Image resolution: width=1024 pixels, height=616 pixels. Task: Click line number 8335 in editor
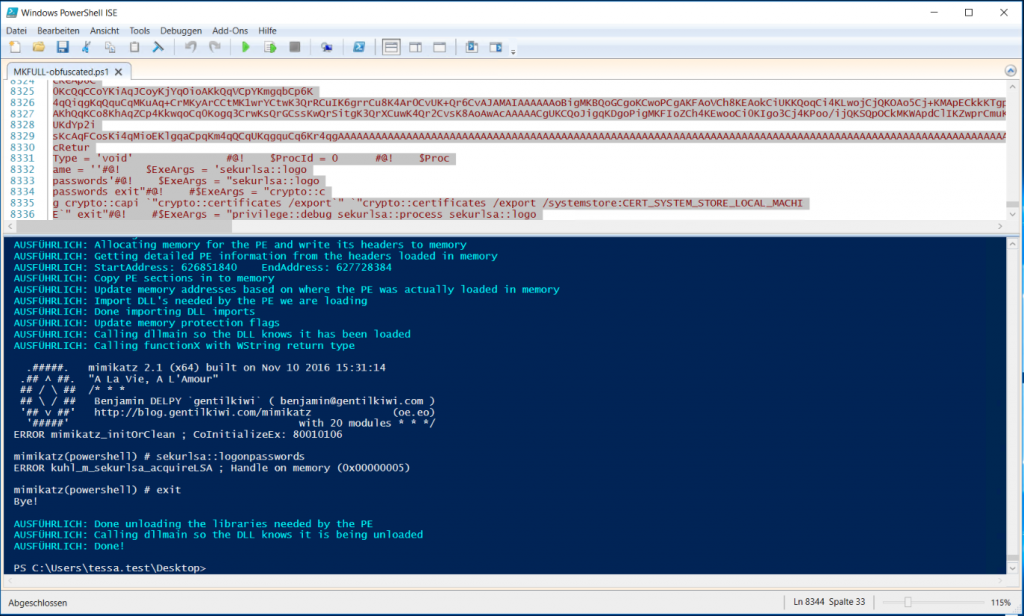(22, 203)
